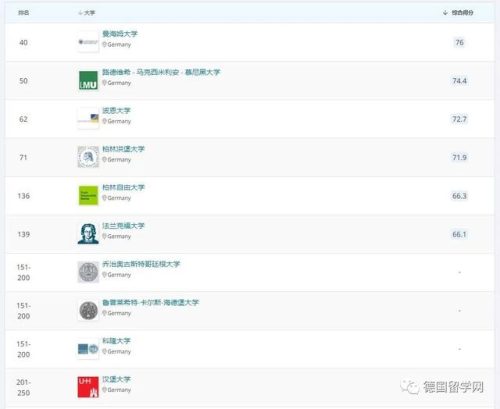Image resolution: width=500 pixels, height=409 pixels.
Task: Click the location pin under 哥廷根大学
Action: (x=104, y=275)
